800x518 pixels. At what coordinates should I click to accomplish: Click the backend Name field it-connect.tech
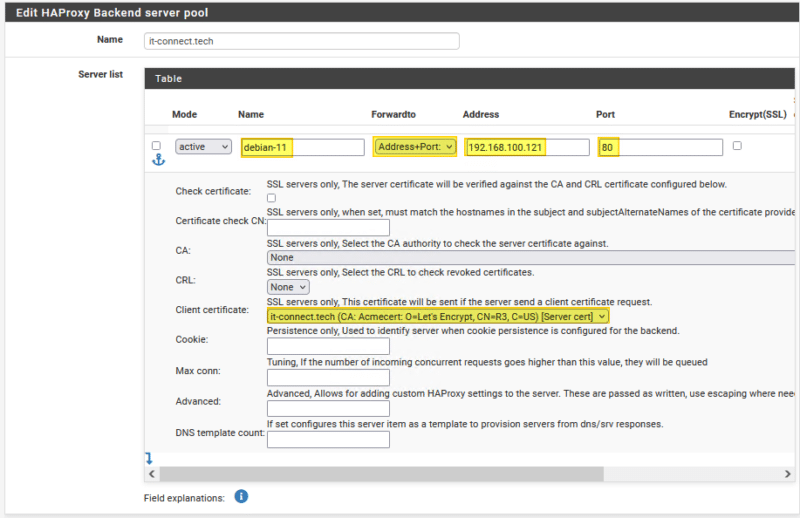coord(301,41)
